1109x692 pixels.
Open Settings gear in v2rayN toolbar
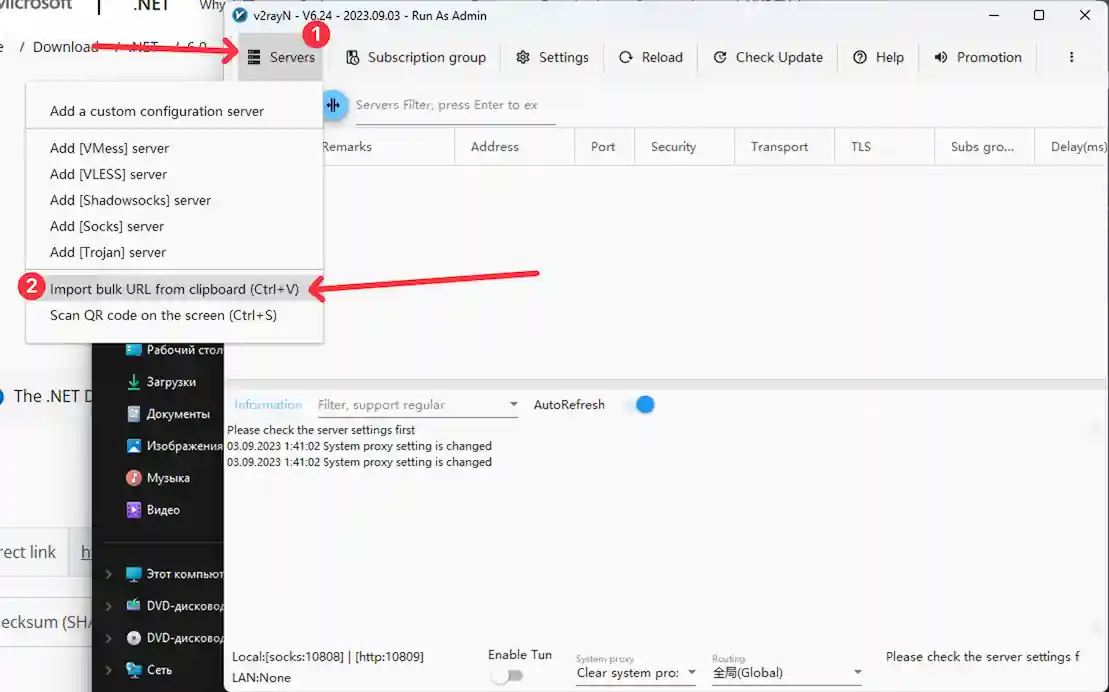[x=552, y=58]
